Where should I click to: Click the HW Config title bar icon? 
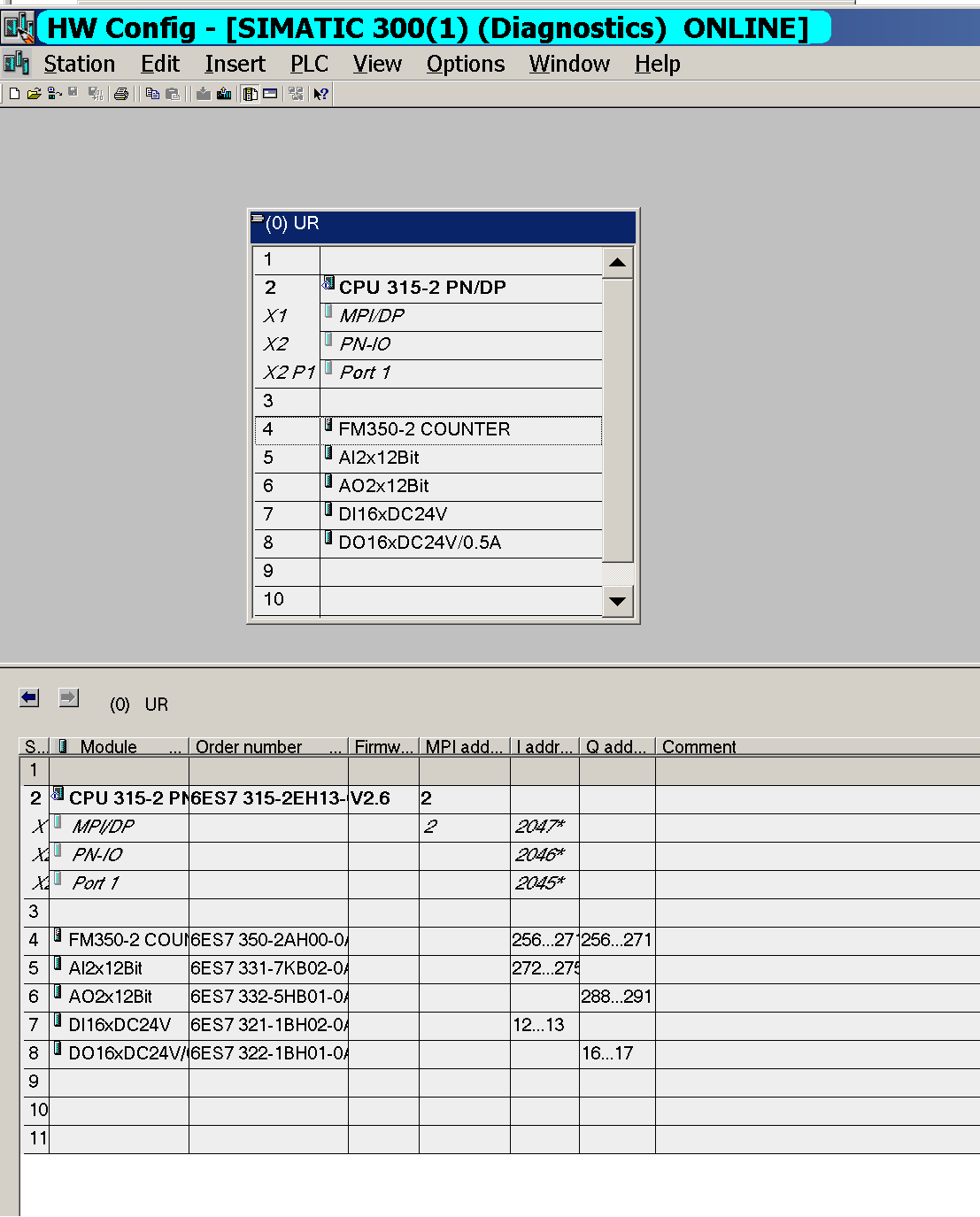click(18, 27)
